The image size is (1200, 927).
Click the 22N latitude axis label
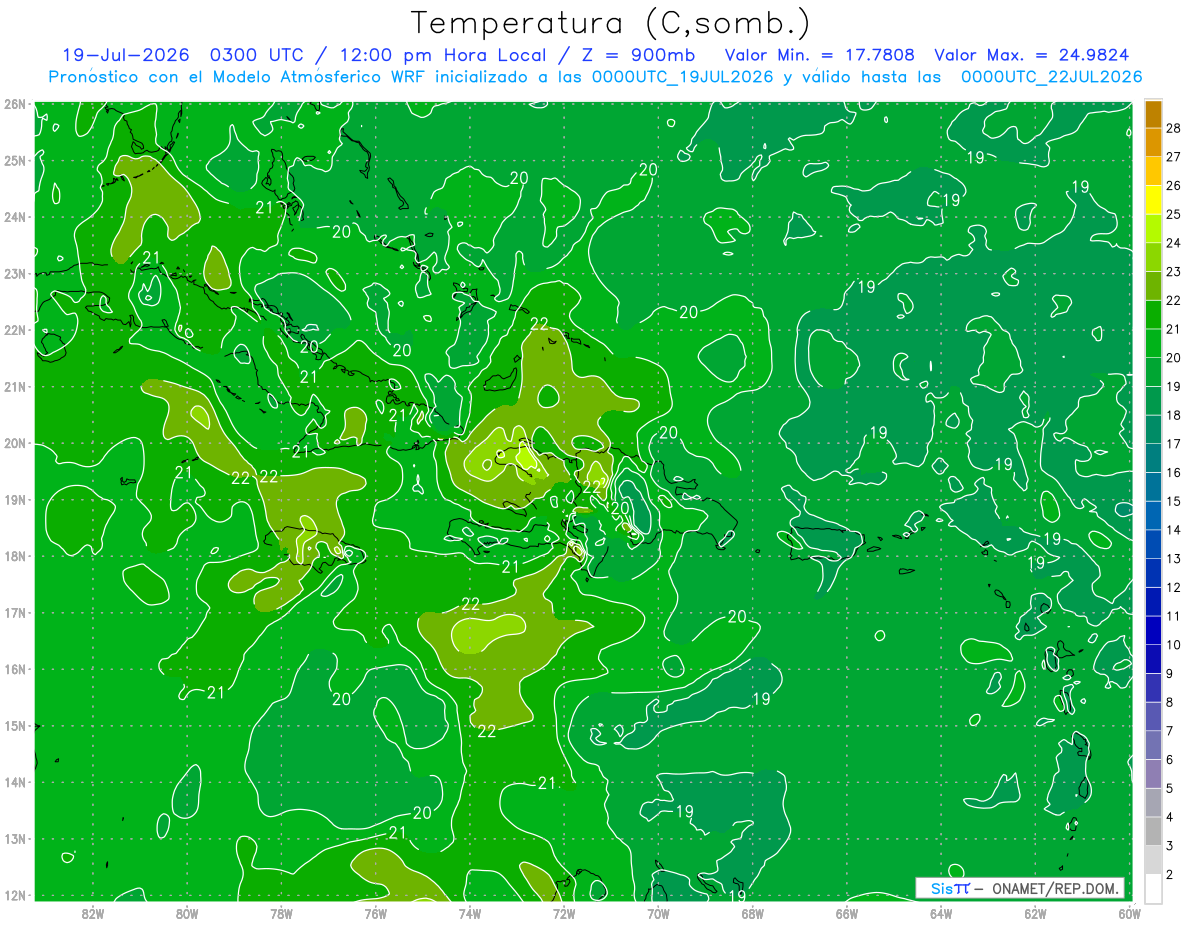(15, 330)
